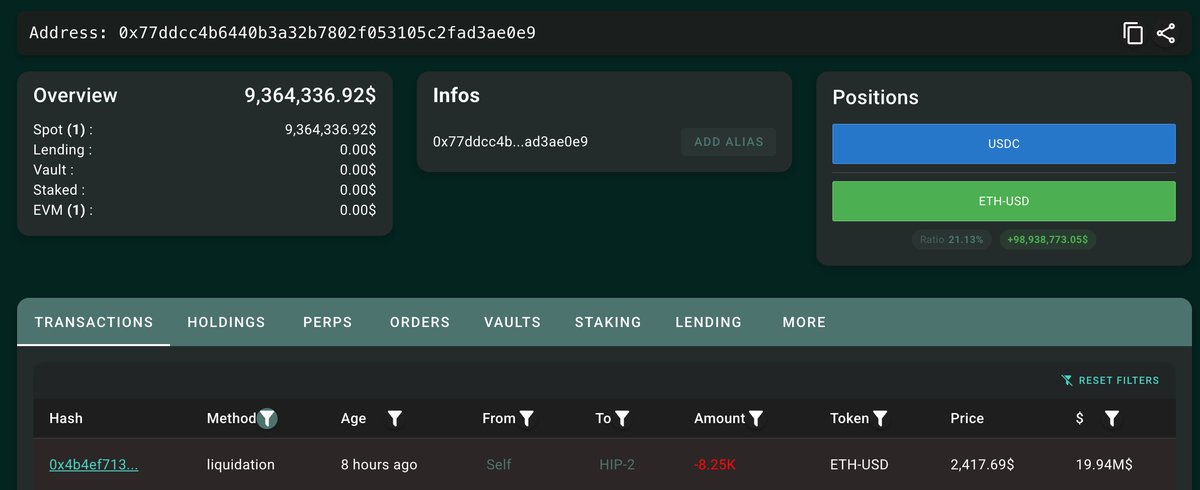Click the liquidation method cell

[241, 465]
